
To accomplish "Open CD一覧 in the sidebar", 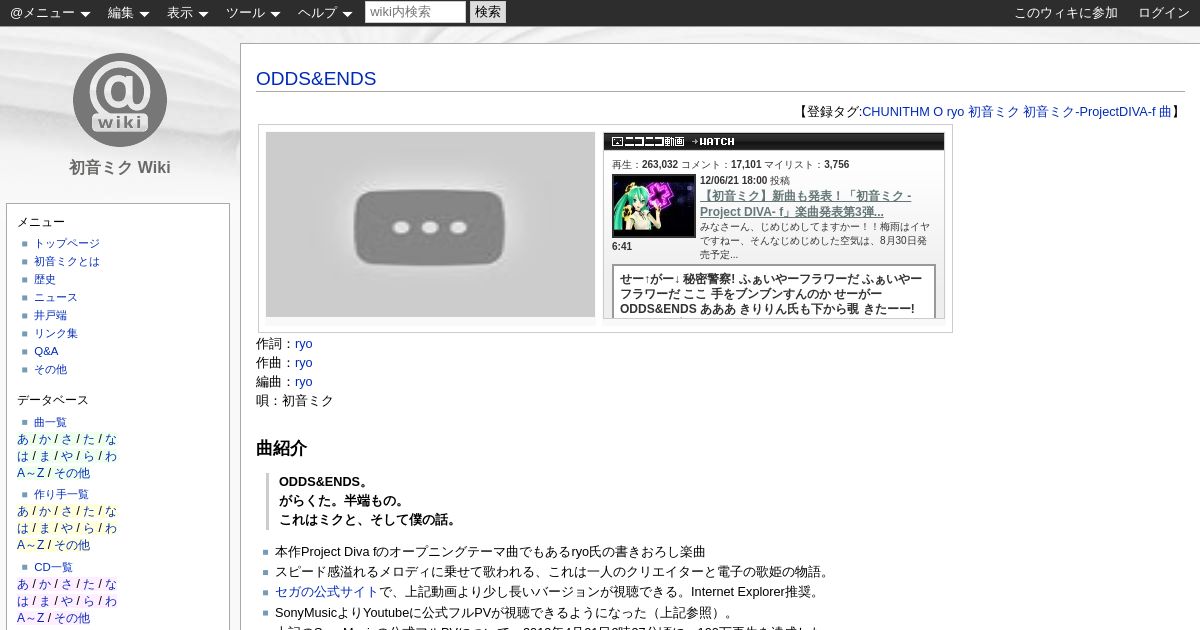I will click(53, 567).
